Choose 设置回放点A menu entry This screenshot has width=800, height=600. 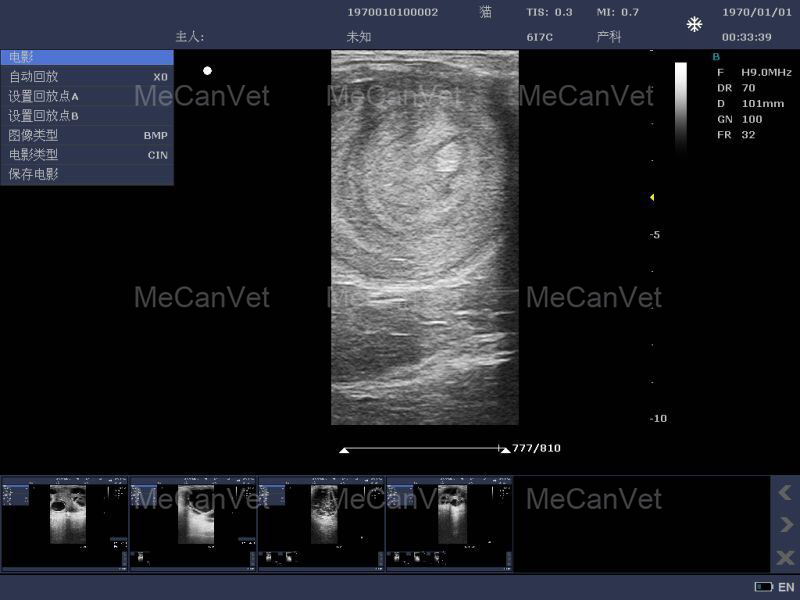(87, 96)
